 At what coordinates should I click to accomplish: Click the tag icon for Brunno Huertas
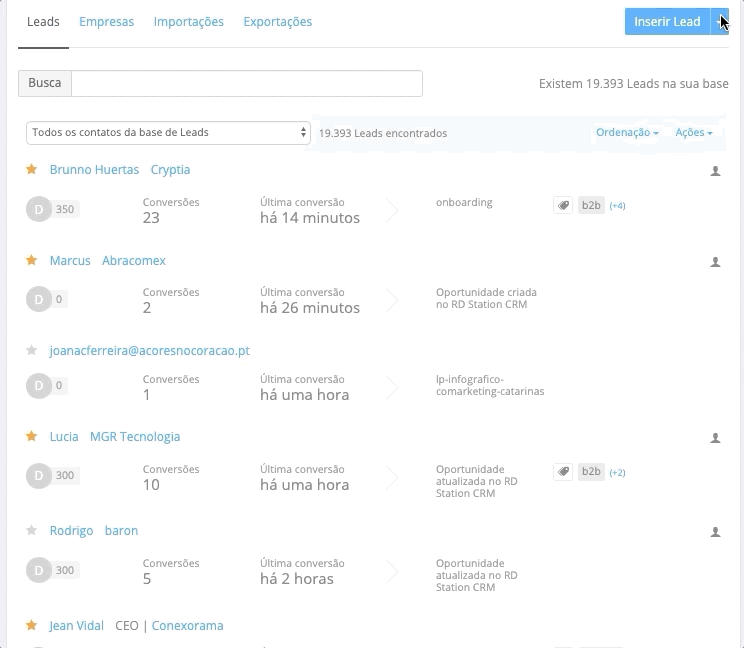click(x=563, y=206)
